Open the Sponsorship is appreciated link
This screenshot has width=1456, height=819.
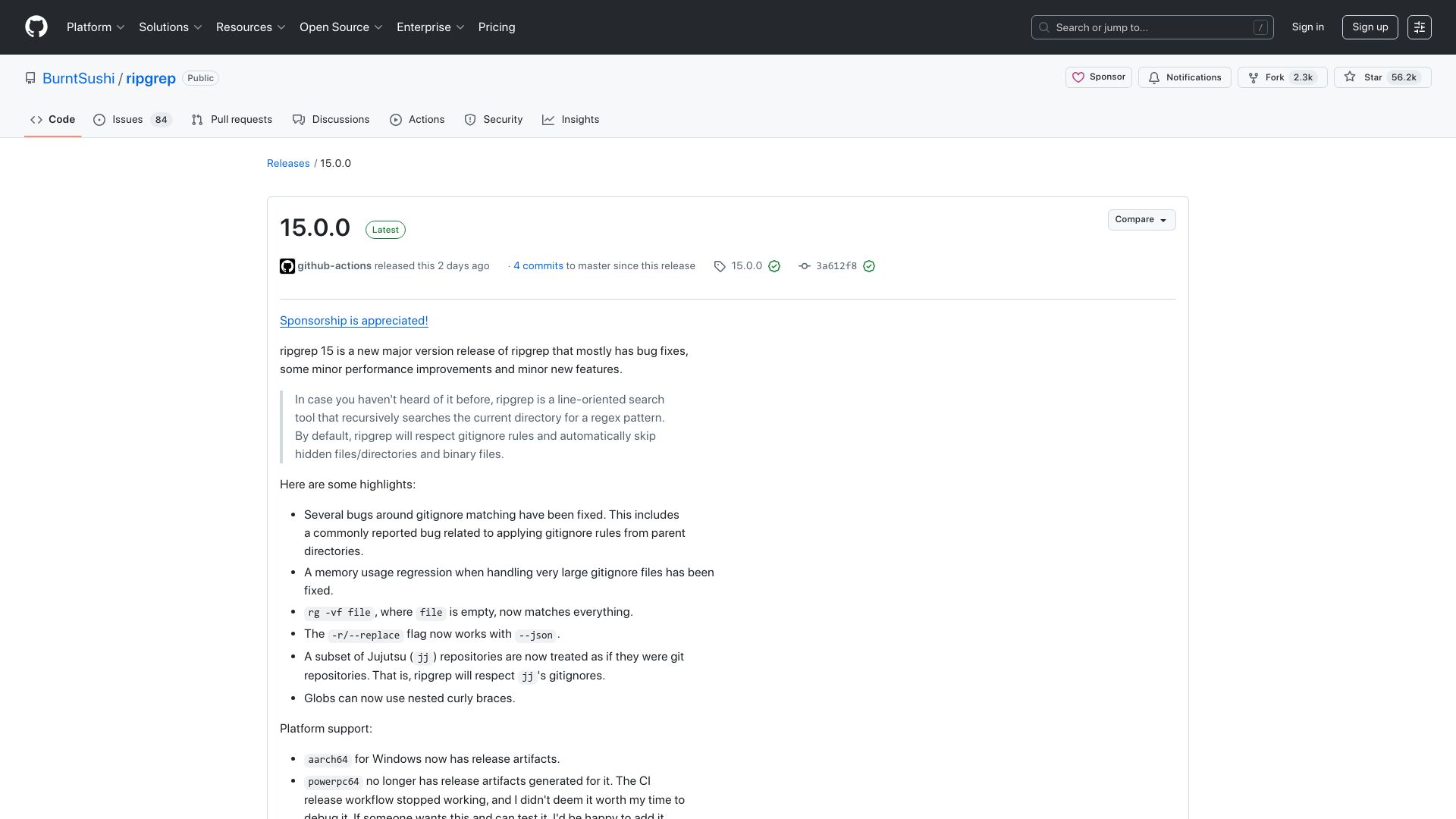click(354, 321)
